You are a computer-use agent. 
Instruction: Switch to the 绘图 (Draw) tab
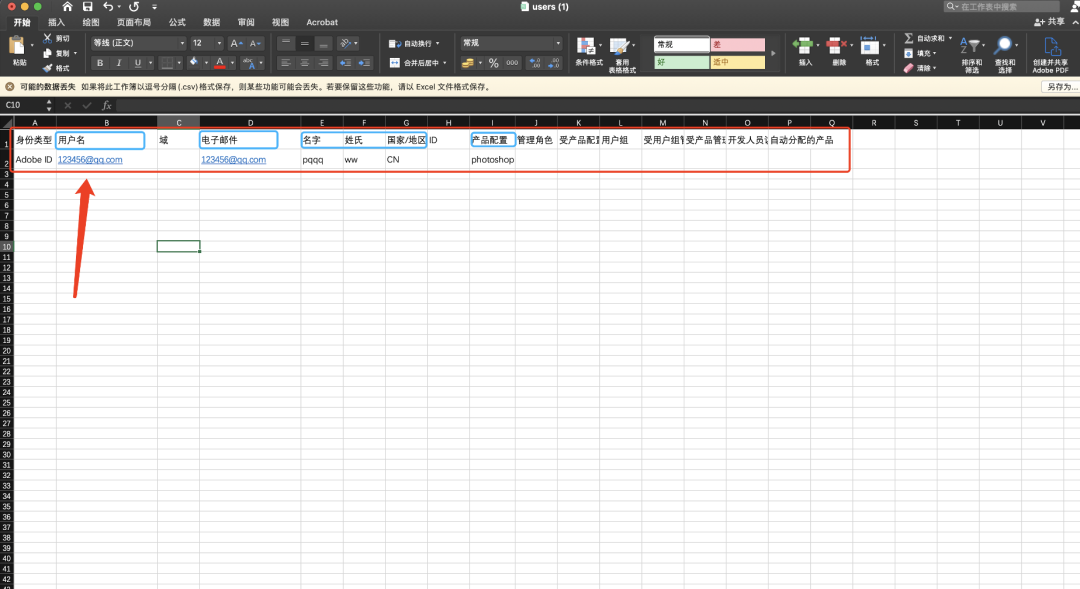tap(91, 23)
